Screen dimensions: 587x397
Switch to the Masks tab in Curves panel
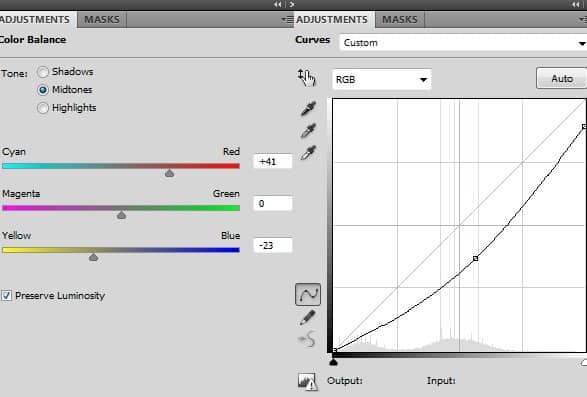tap(399, 19)
